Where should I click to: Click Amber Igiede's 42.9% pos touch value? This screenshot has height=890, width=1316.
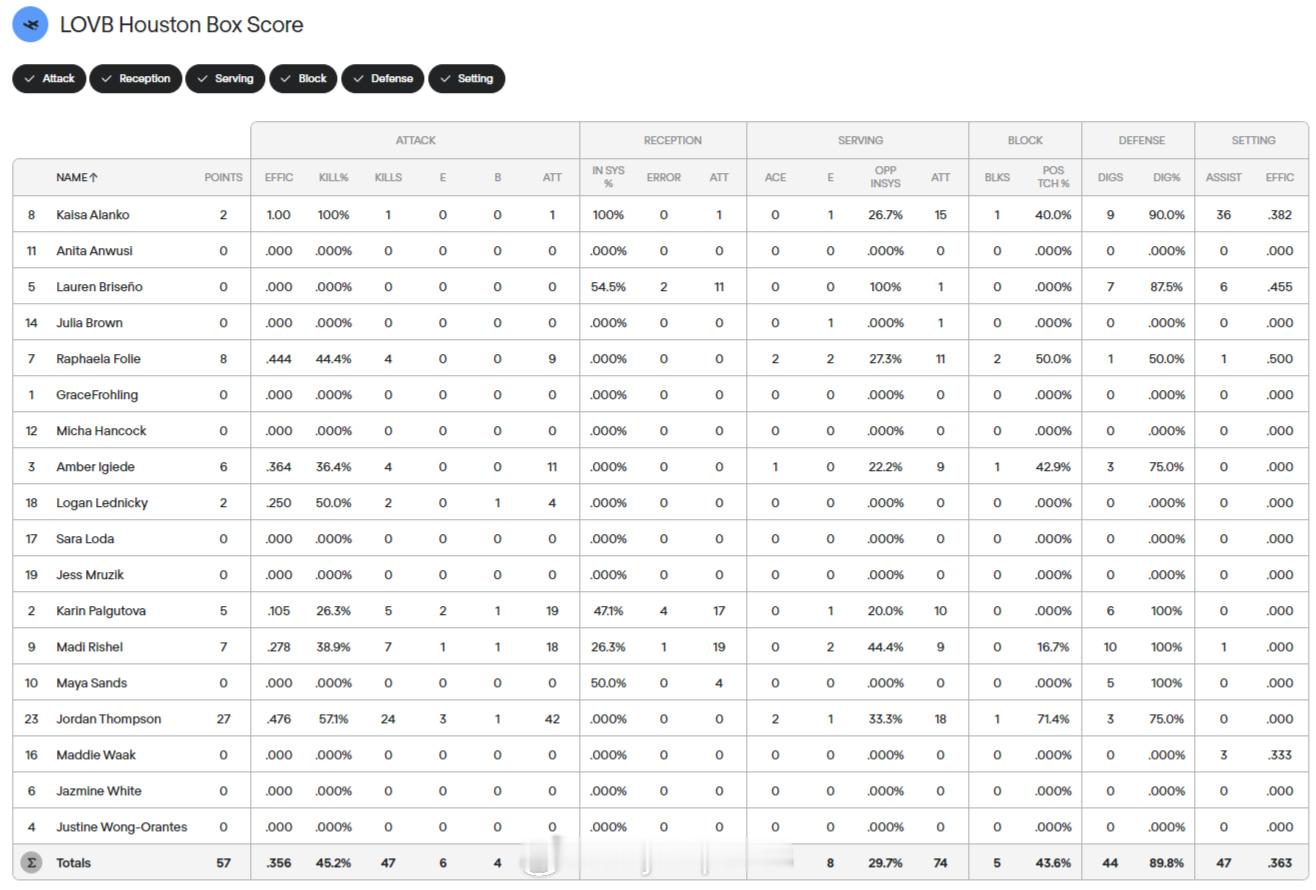1053,467
